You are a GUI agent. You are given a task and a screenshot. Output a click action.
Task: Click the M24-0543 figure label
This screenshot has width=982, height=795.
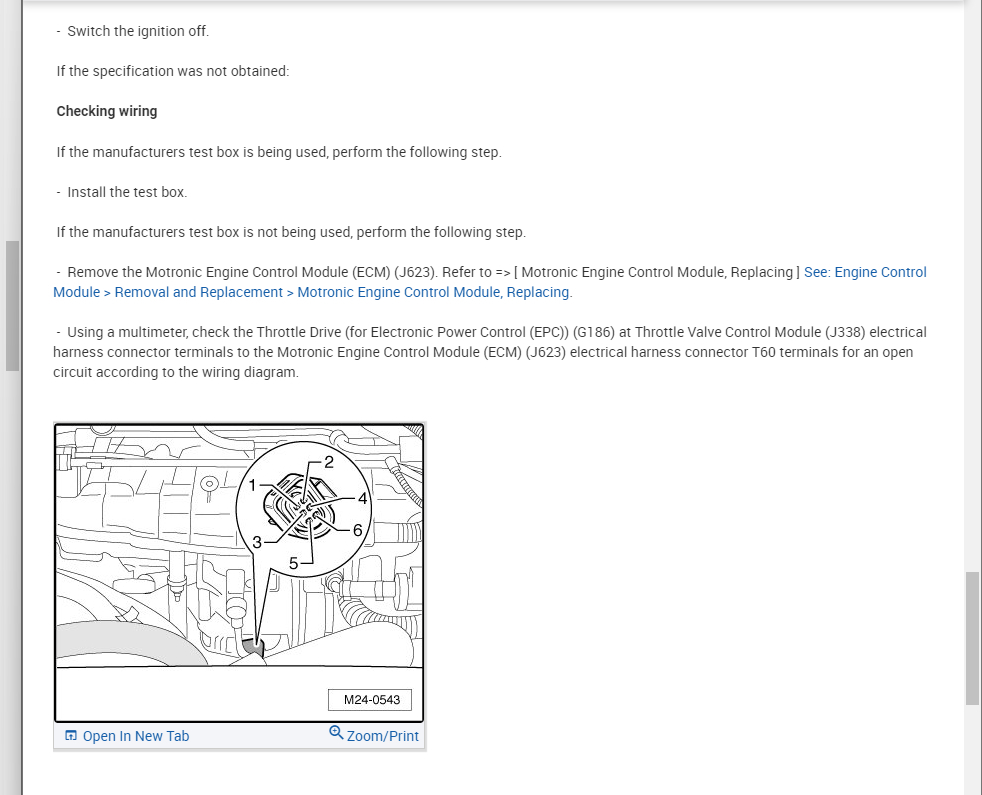tap(370, 700)
